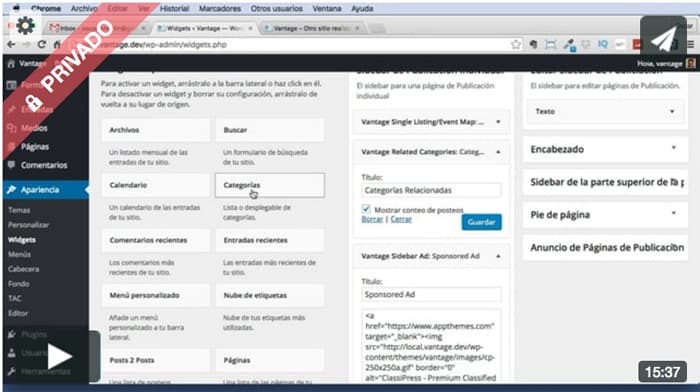This screenshot has width=700, height=392.
Task: Click the eyedropper color picker extension
Action: 569,45
